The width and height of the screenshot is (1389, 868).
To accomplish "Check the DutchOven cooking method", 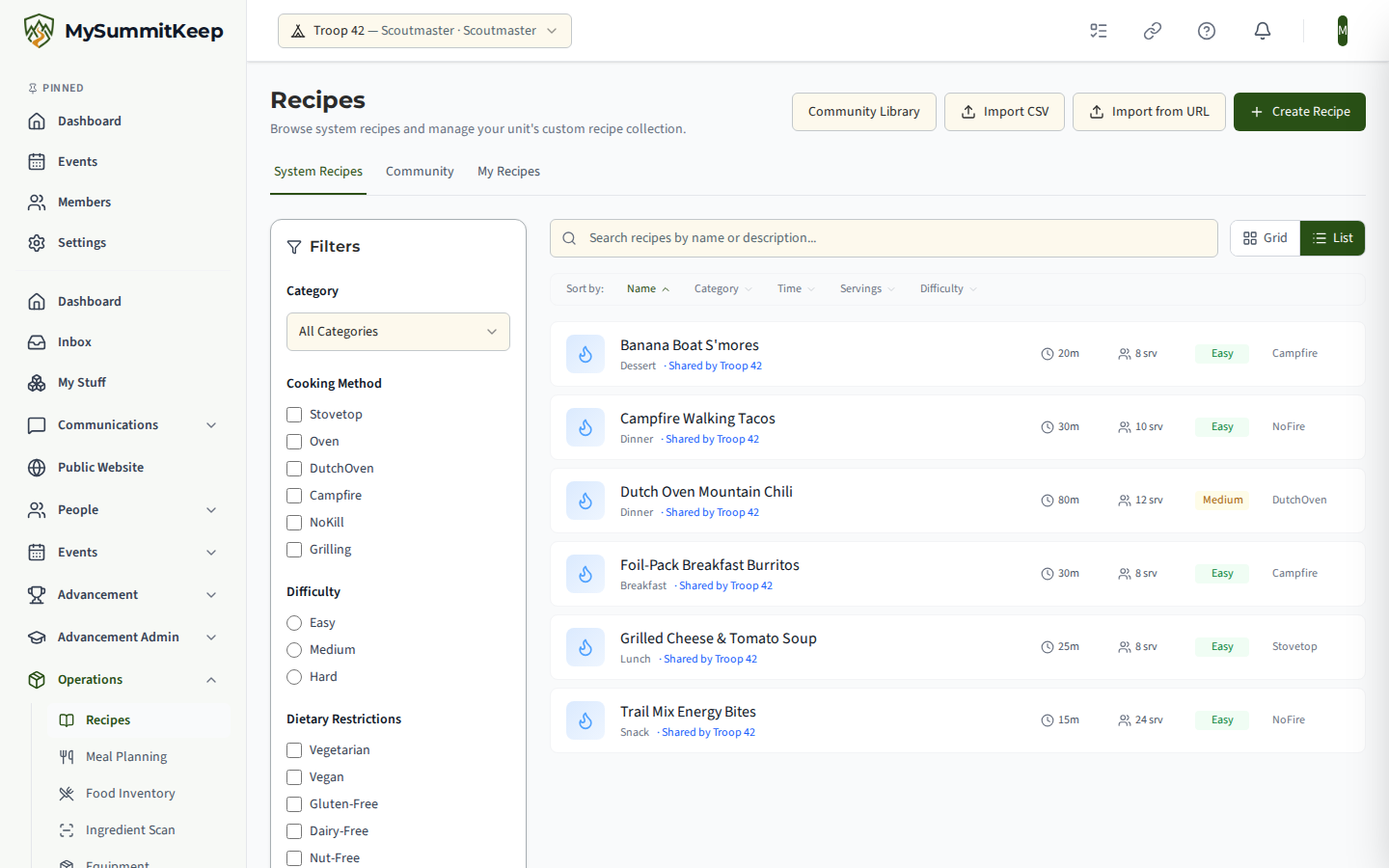I will tap(294, 469).
